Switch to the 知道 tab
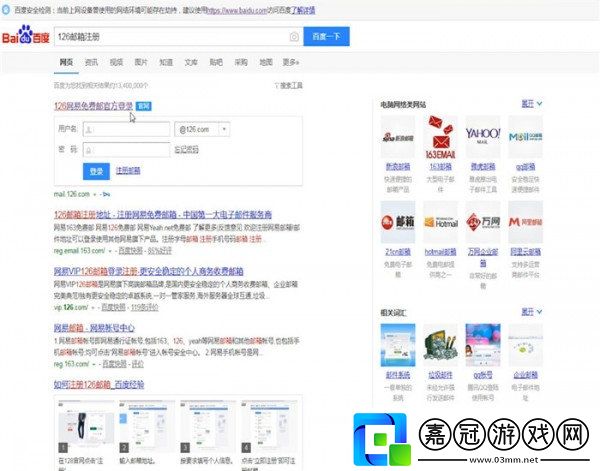This screenshot has height=471, width=600. click(166, 62)
